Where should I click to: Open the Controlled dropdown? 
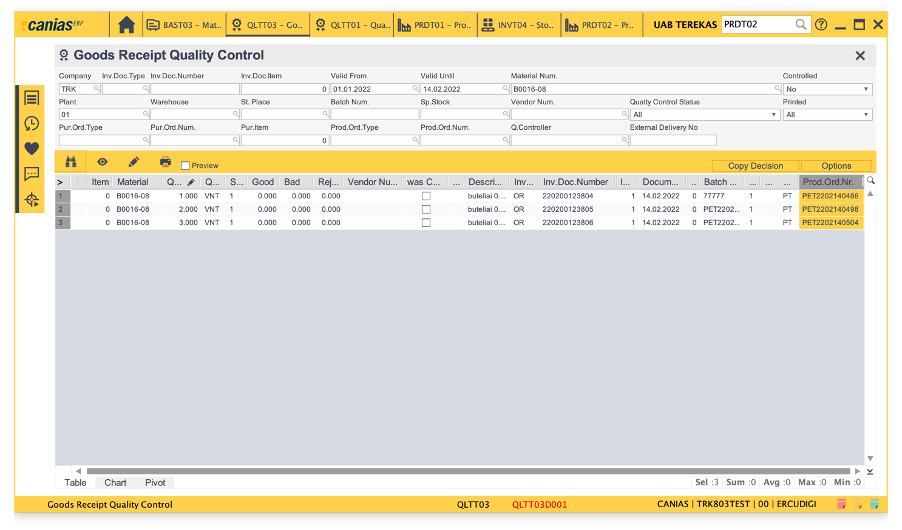[827, 89]
